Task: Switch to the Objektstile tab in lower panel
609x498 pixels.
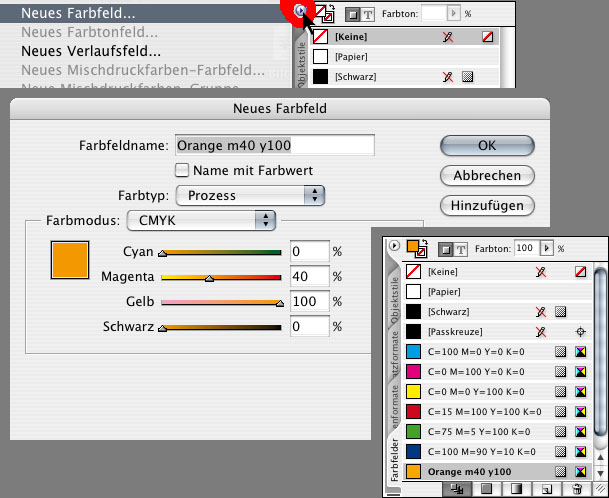Action: tap(392, 302)
